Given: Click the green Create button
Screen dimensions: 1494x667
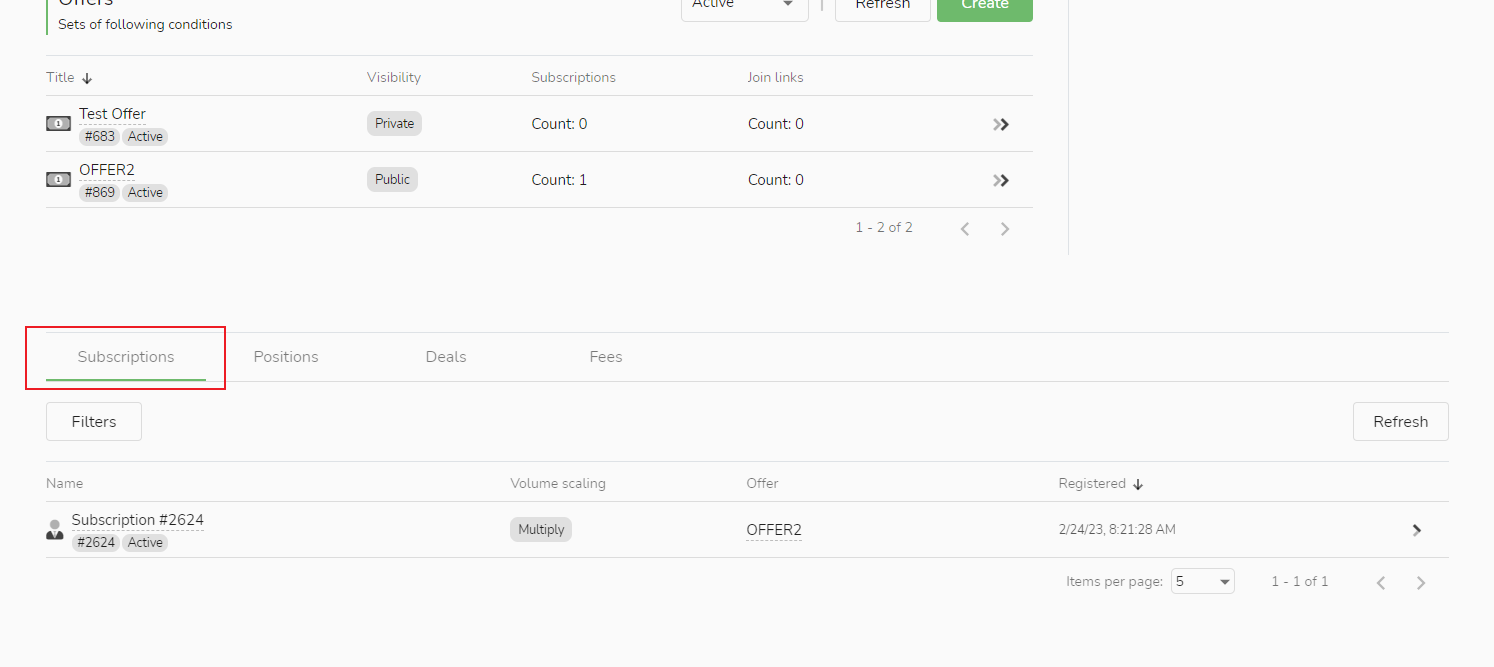Looking at the screenshot, I should [984, 6].
